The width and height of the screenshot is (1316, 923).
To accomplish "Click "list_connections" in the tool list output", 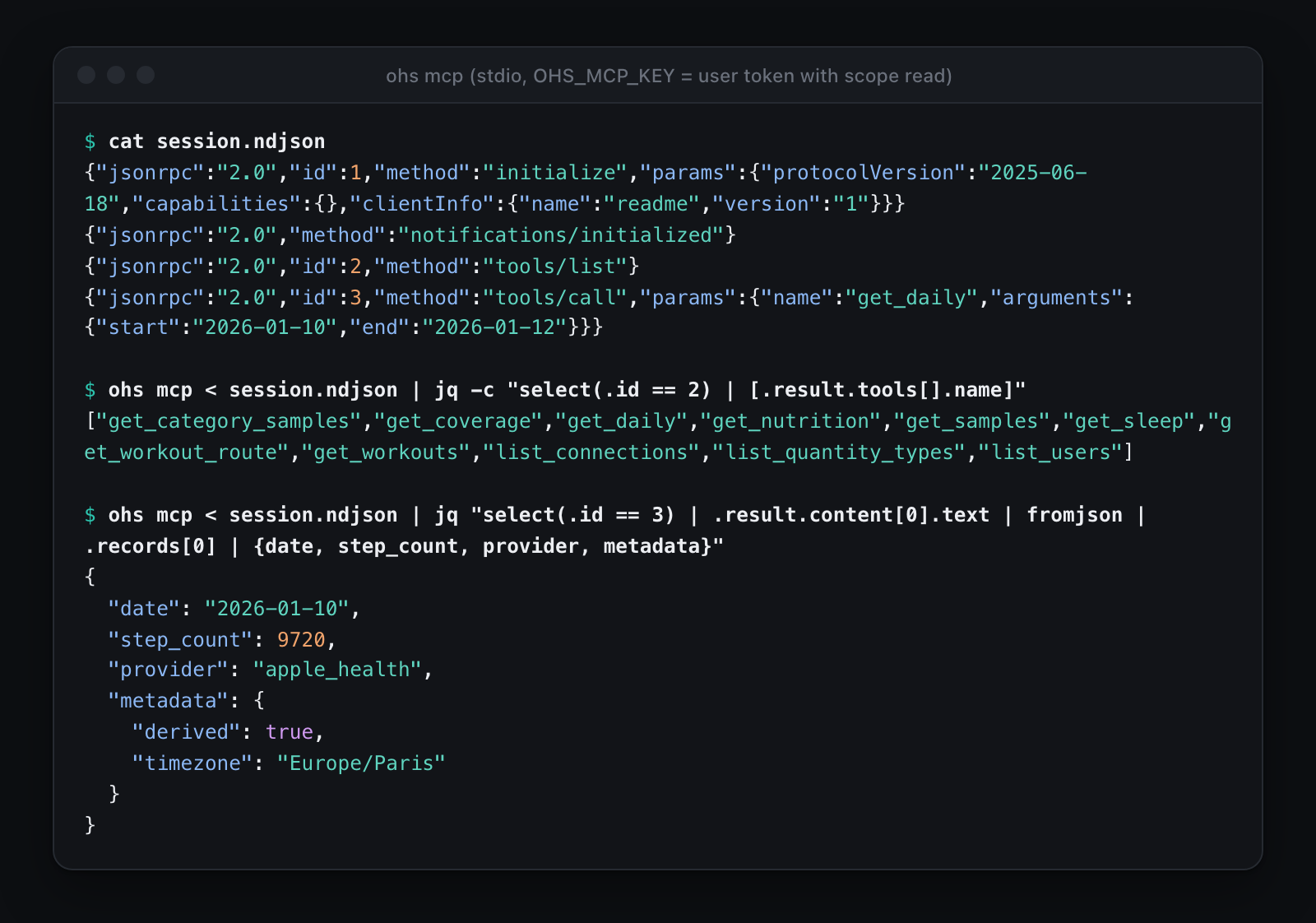I will (591, 452).
